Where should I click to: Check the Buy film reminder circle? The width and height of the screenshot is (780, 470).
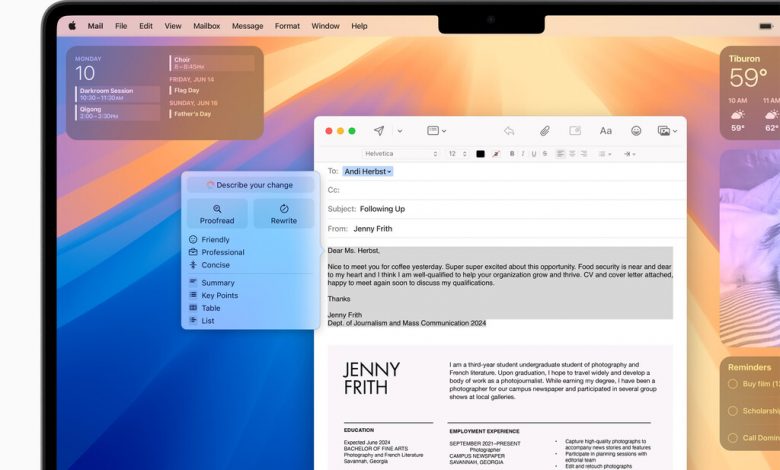[733, 384]
